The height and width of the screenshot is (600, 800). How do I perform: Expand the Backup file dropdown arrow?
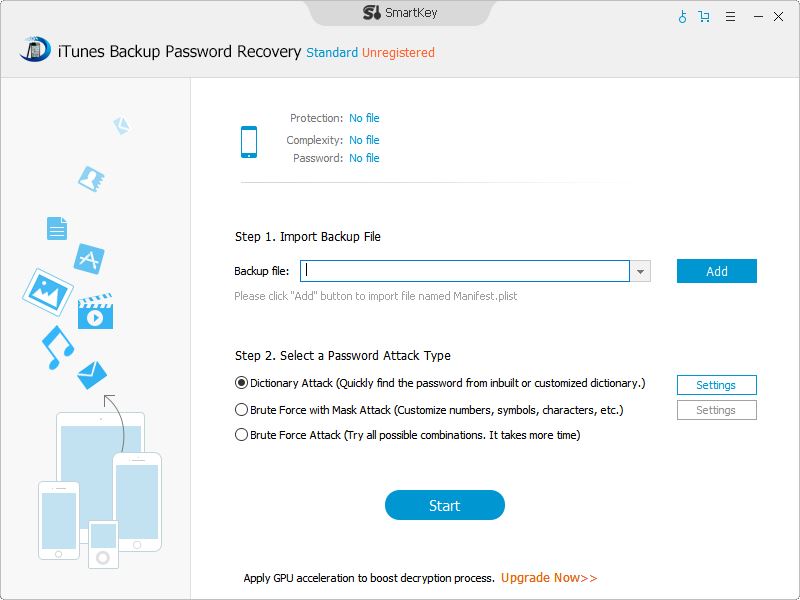(640, 271)
